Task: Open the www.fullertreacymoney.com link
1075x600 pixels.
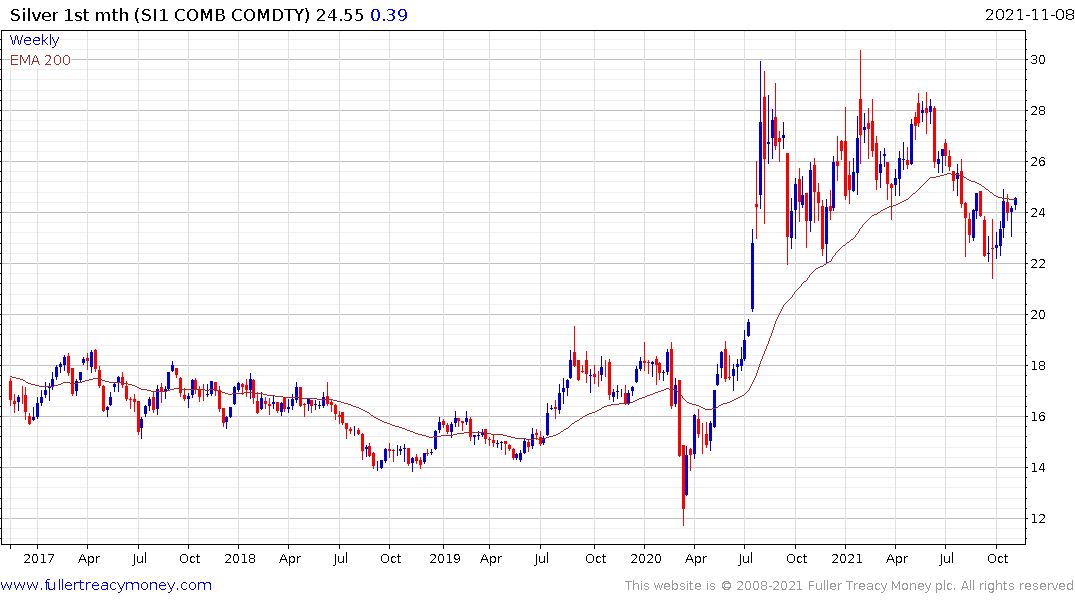Action: (106, 585)
